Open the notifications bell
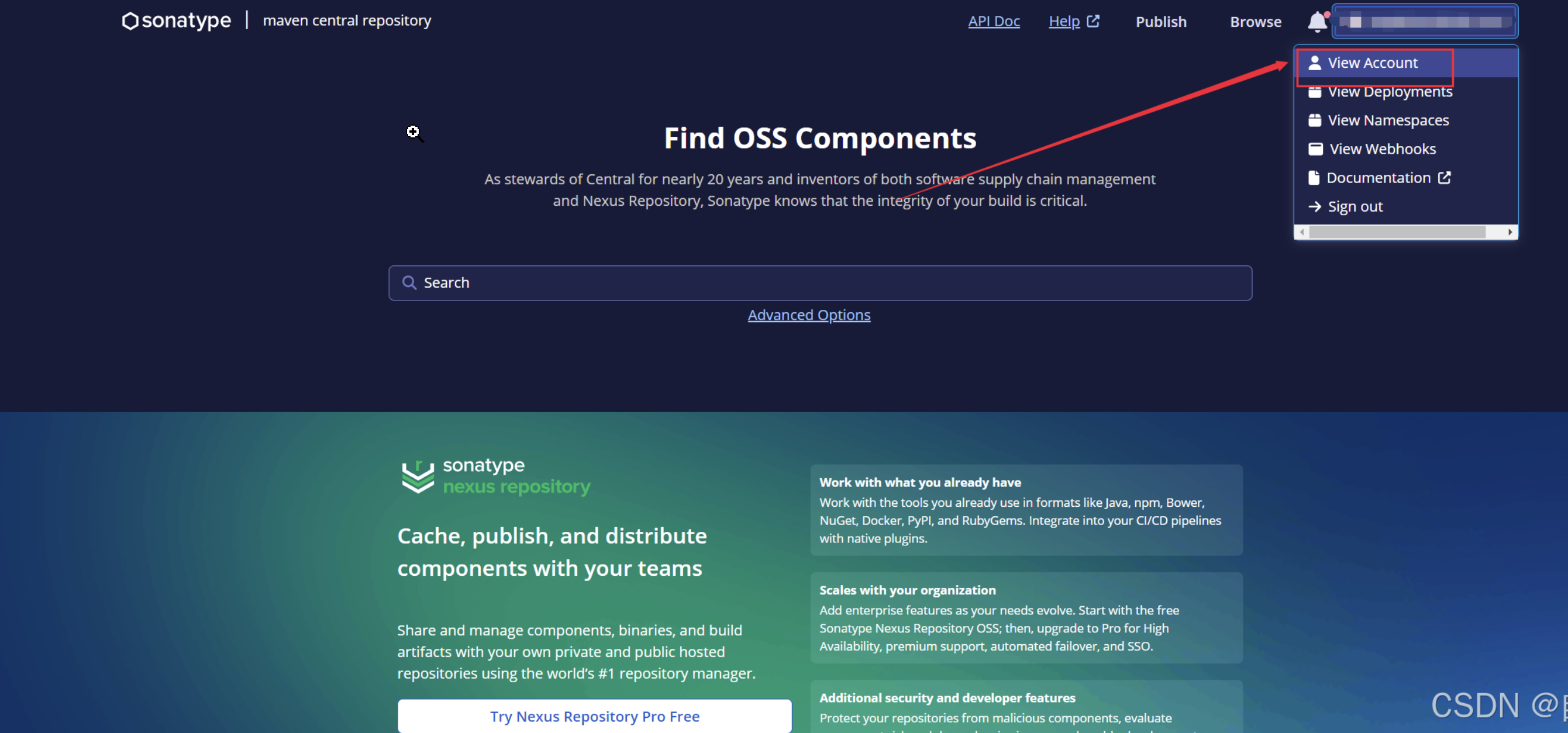This screenshot has height=733, width=1568. click(1317, 21)
